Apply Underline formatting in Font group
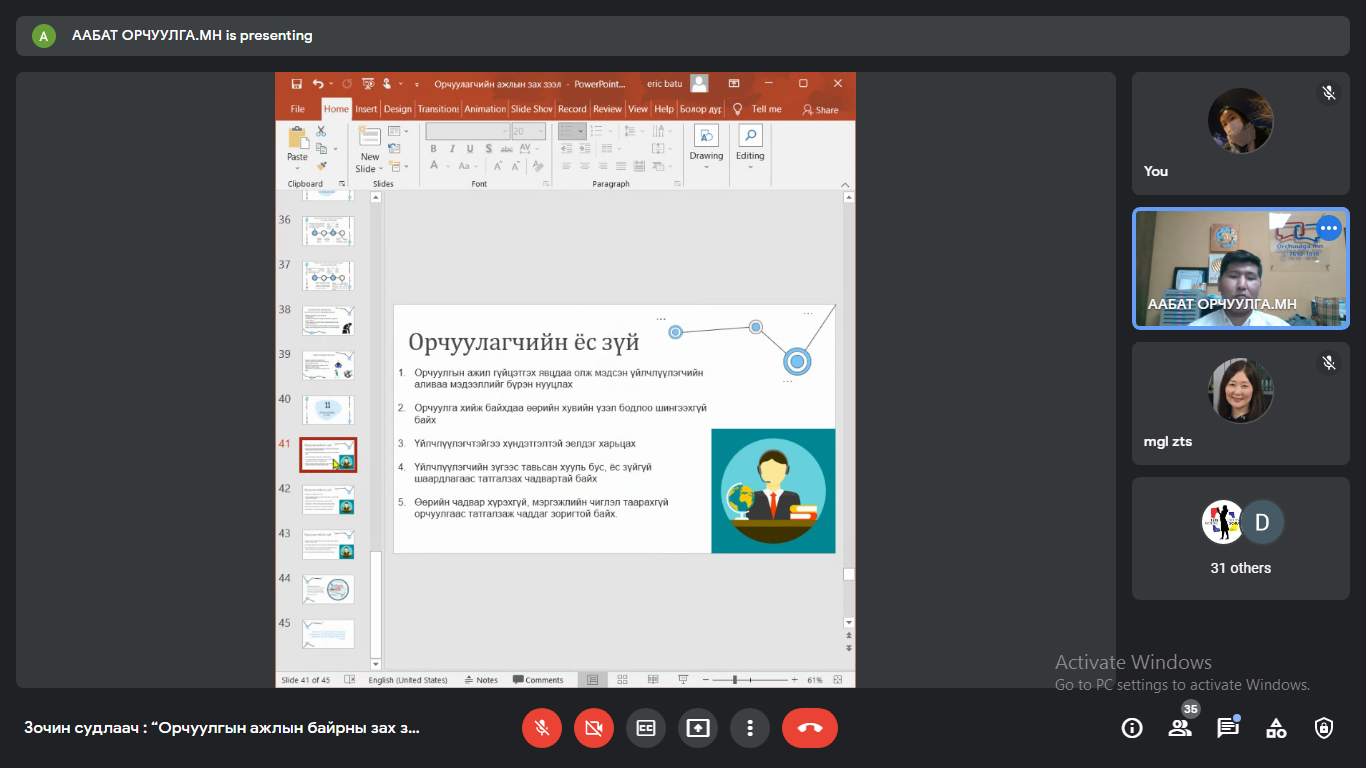Viewport: 1366px width, 768px height. (x=470, y=148)
